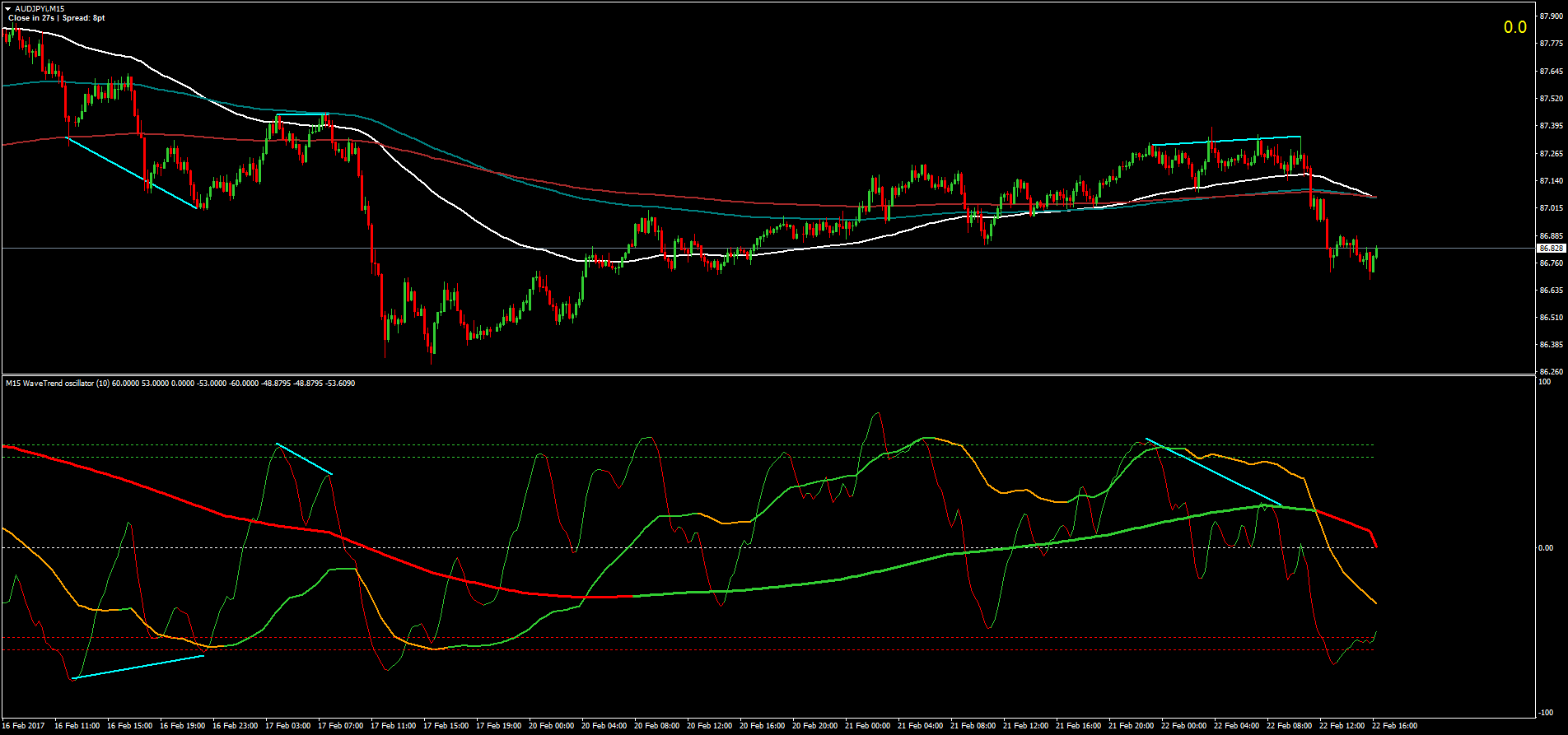
Task: Click the '16 Feb 15:00' time label
Action: click(x=129, y=726)
